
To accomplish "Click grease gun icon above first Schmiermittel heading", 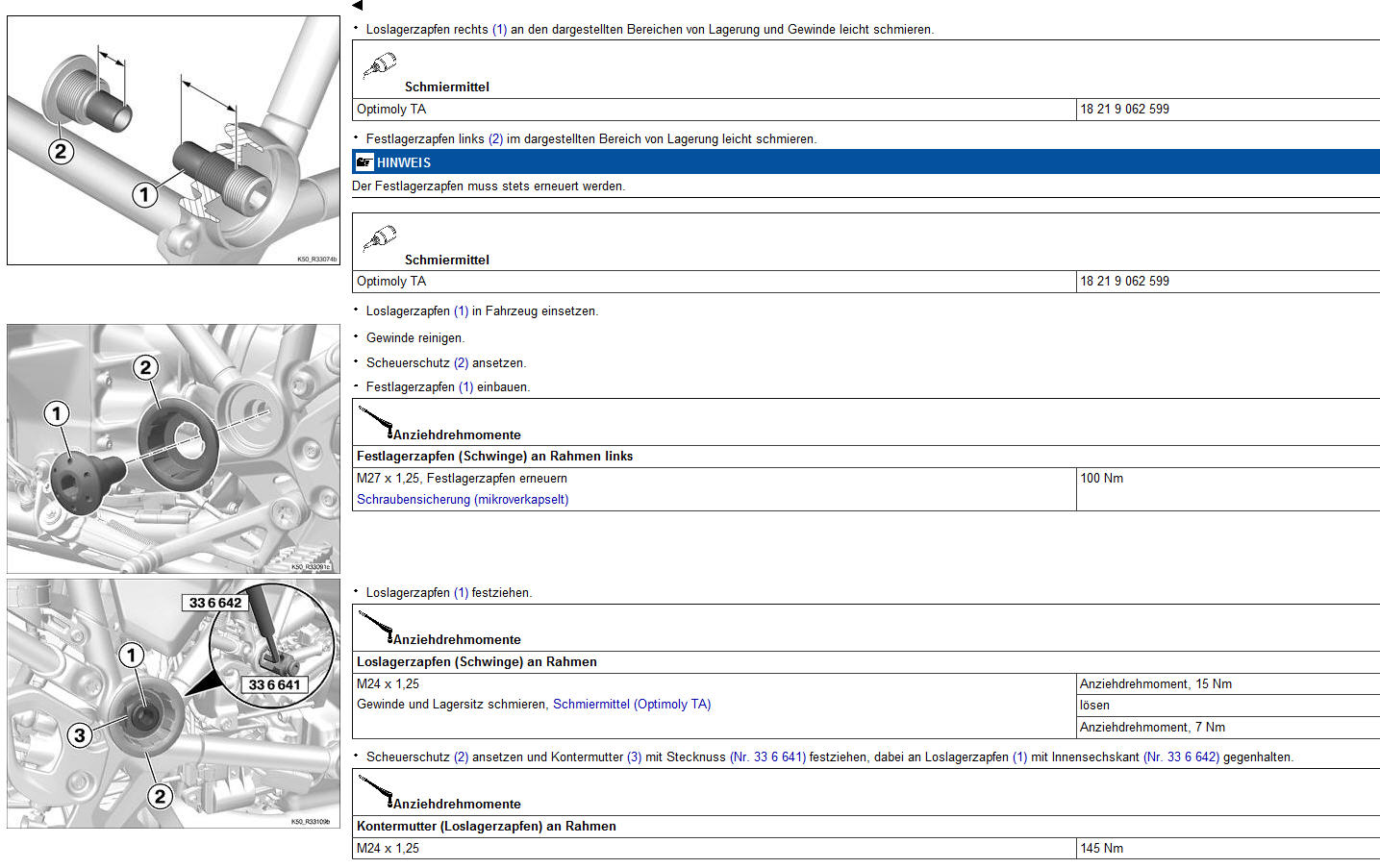I will 380,65.
